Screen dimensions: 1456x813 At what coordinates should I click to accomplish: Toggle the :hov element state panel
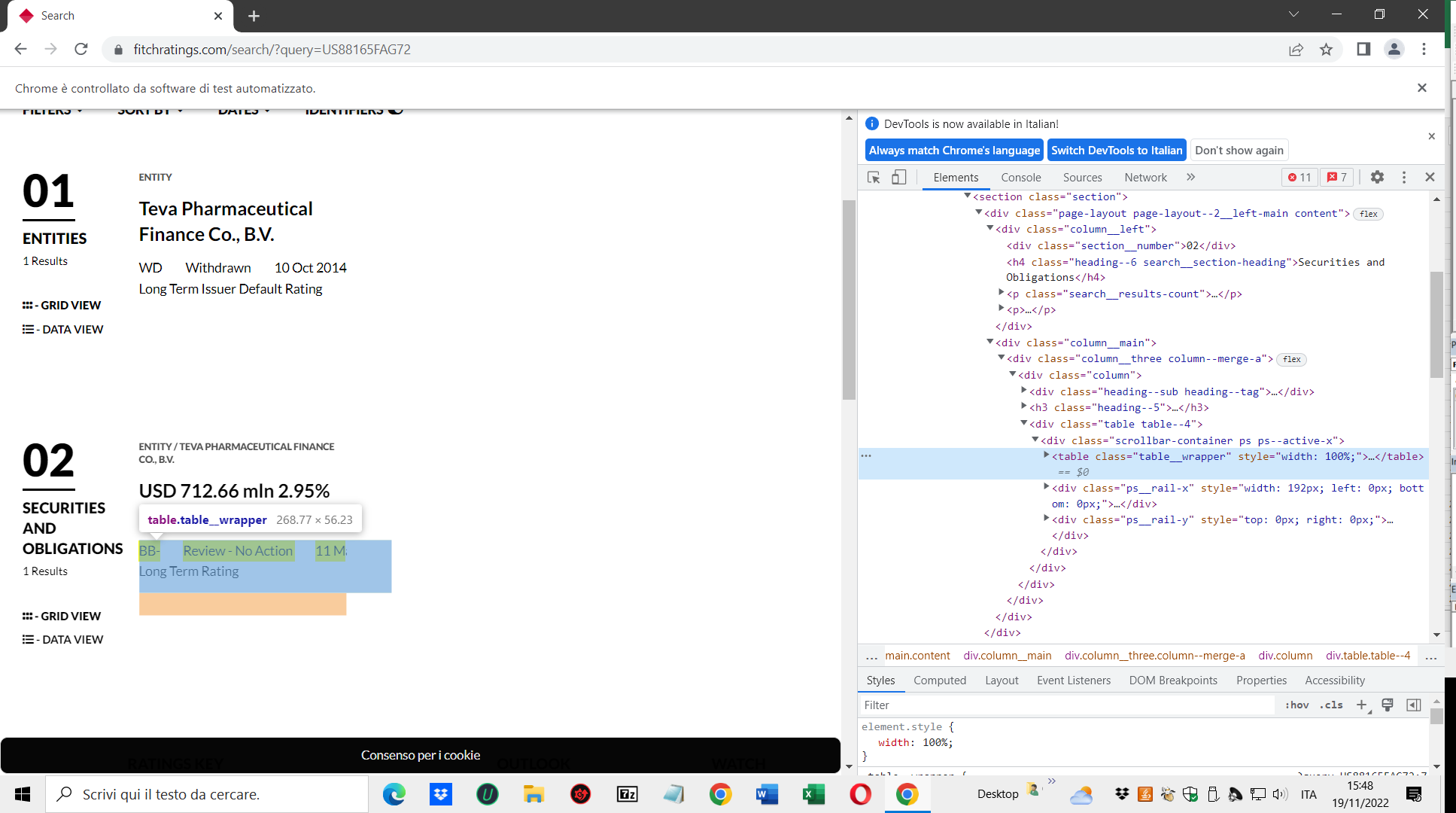coord(1297,705)
